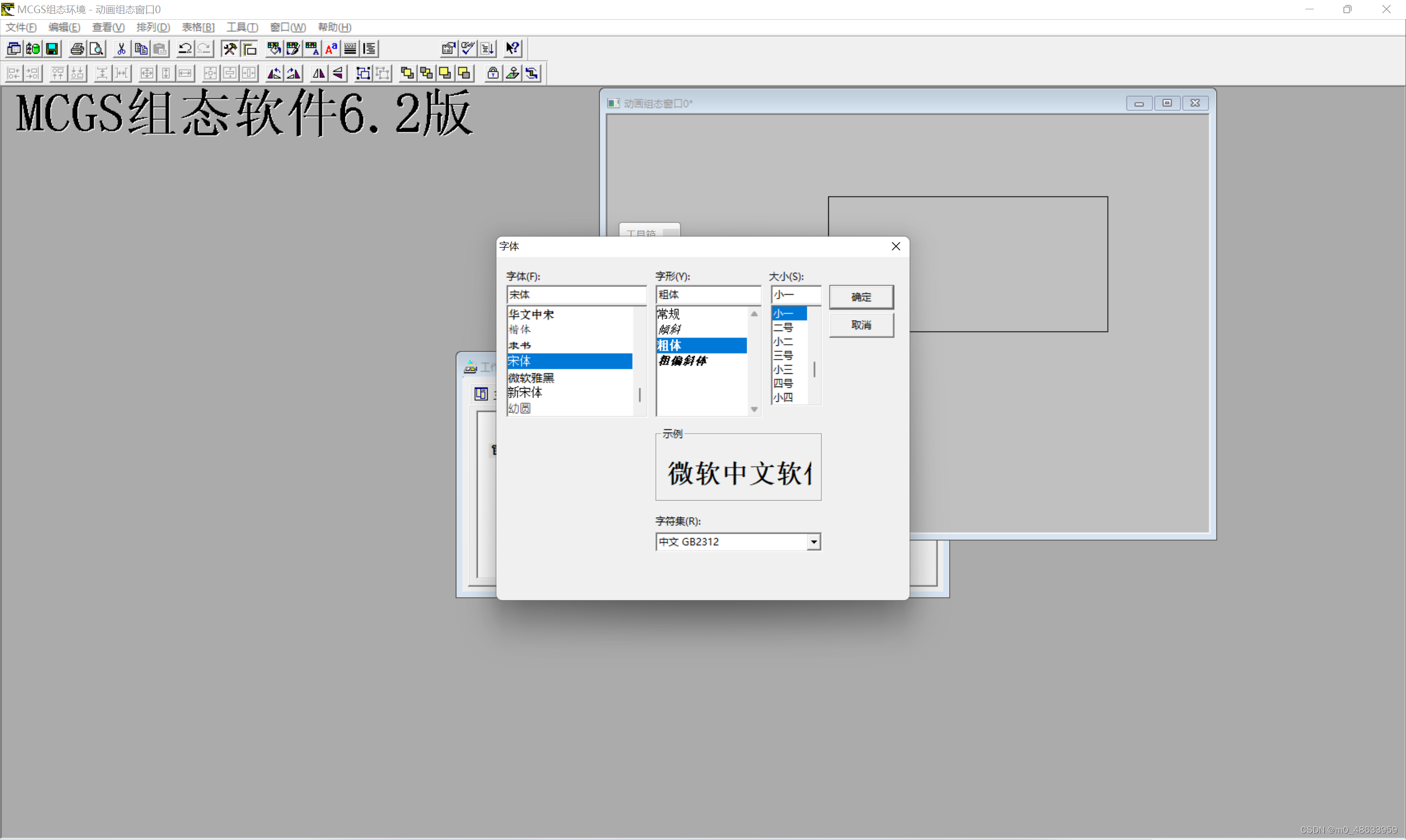Click the fill color paint bucket icon
The image size is (1406, 840).
click(274, 49)
